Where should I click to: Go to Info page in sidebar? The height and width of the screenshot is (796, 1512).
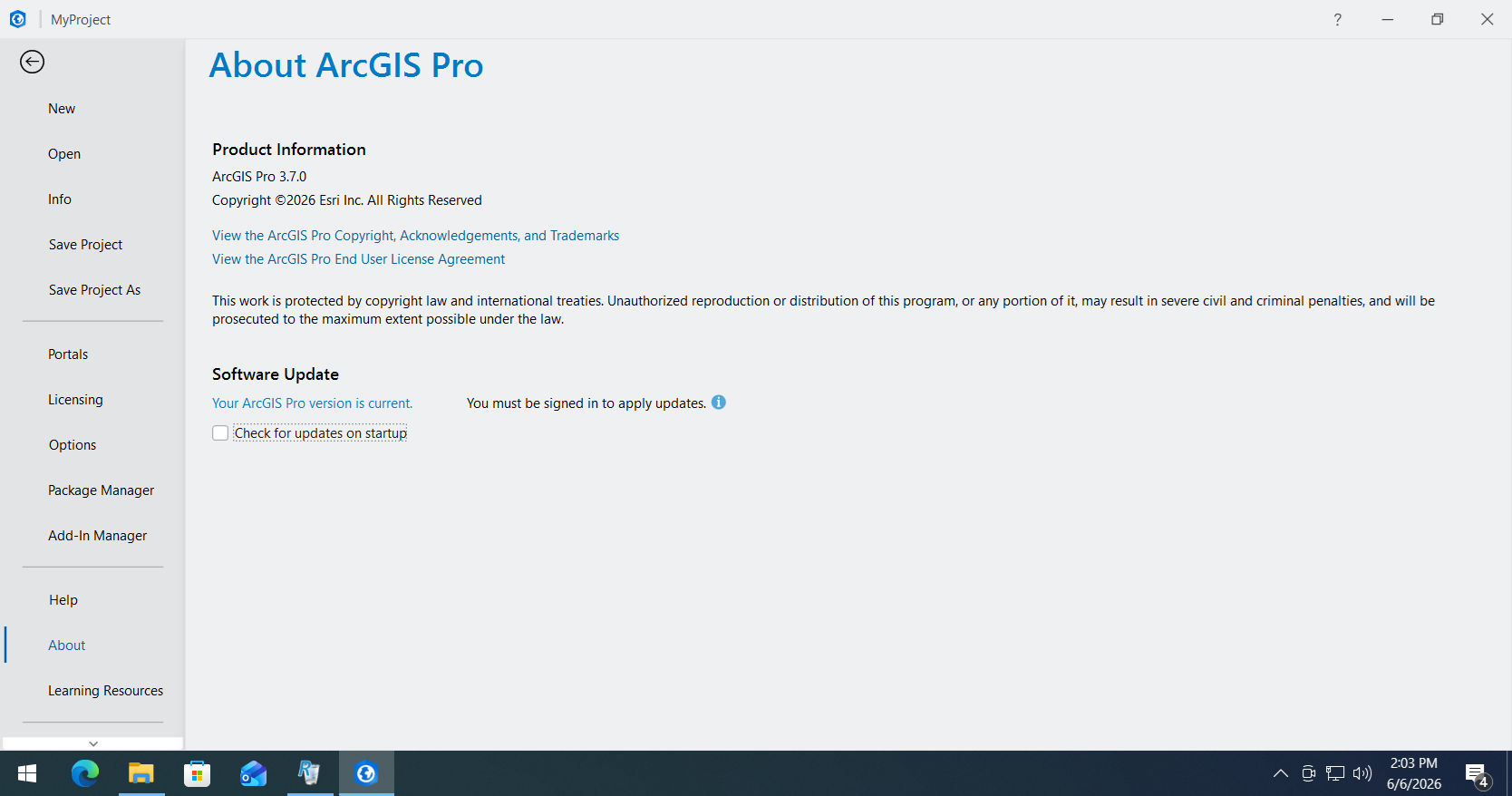60,199
